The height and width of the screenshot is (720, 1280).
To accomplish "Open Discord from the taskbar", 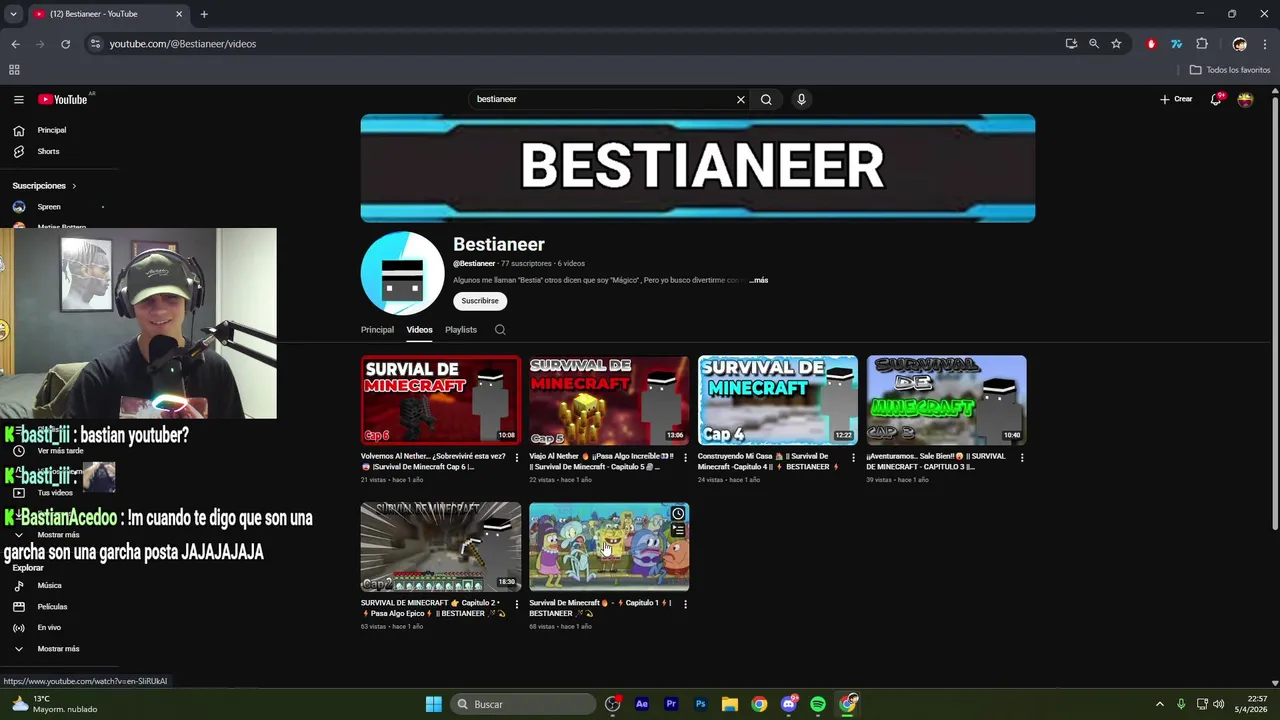I will 789,704.
